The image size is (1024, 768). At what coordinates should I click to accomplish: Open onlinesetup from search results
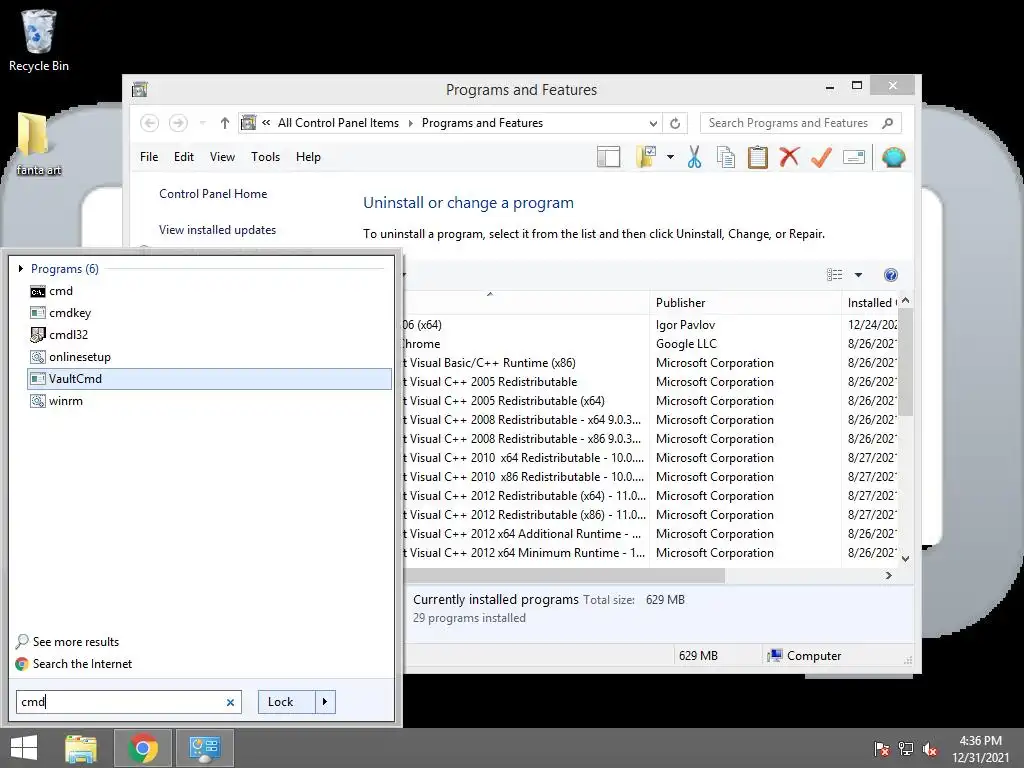pyautogui.click(x=209, y=357)
